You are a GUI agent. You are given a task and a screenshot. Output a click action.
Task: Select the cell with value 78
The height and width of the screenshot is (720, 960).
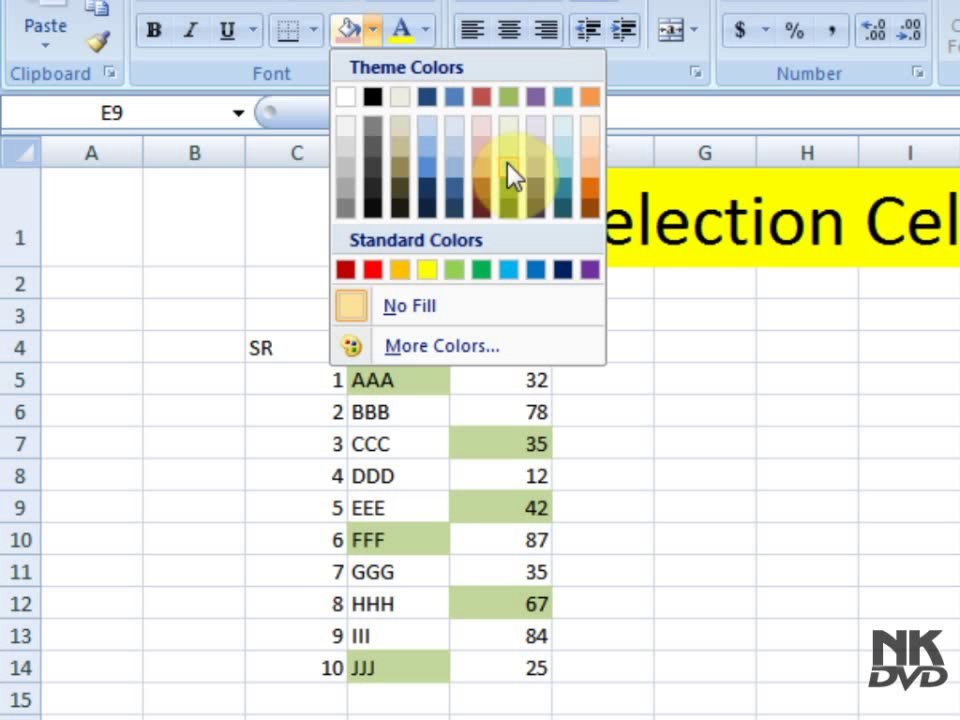(501, 412)
